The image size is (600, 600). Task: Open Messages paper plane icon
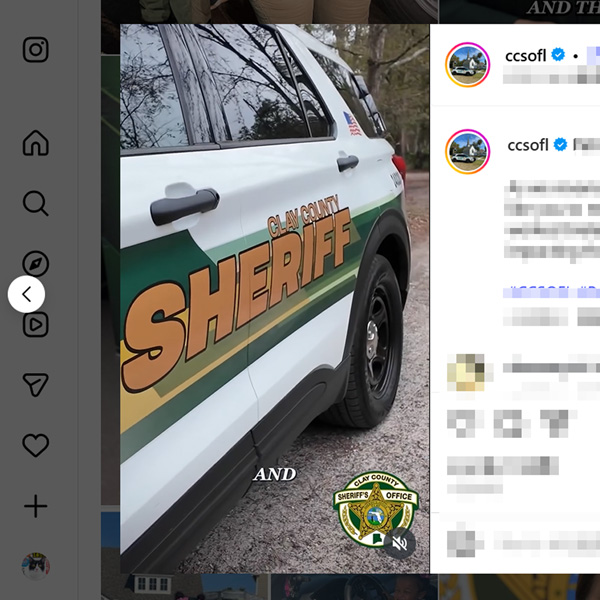[36, 384]
